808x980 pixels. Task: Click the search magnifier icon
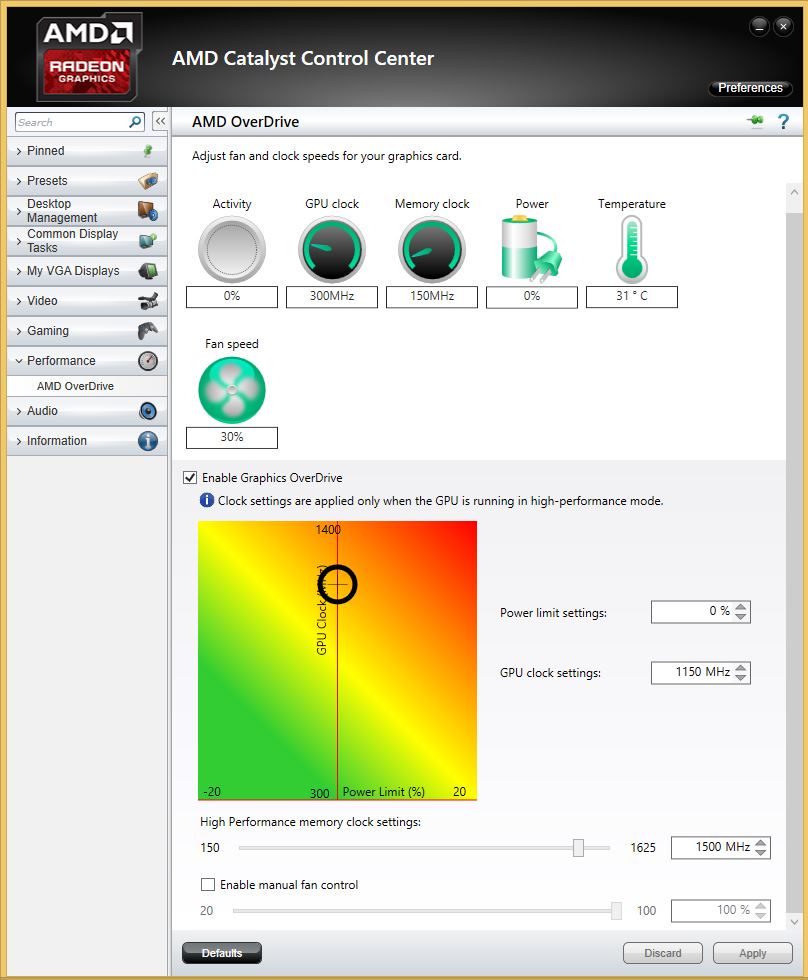click(132, 120)
